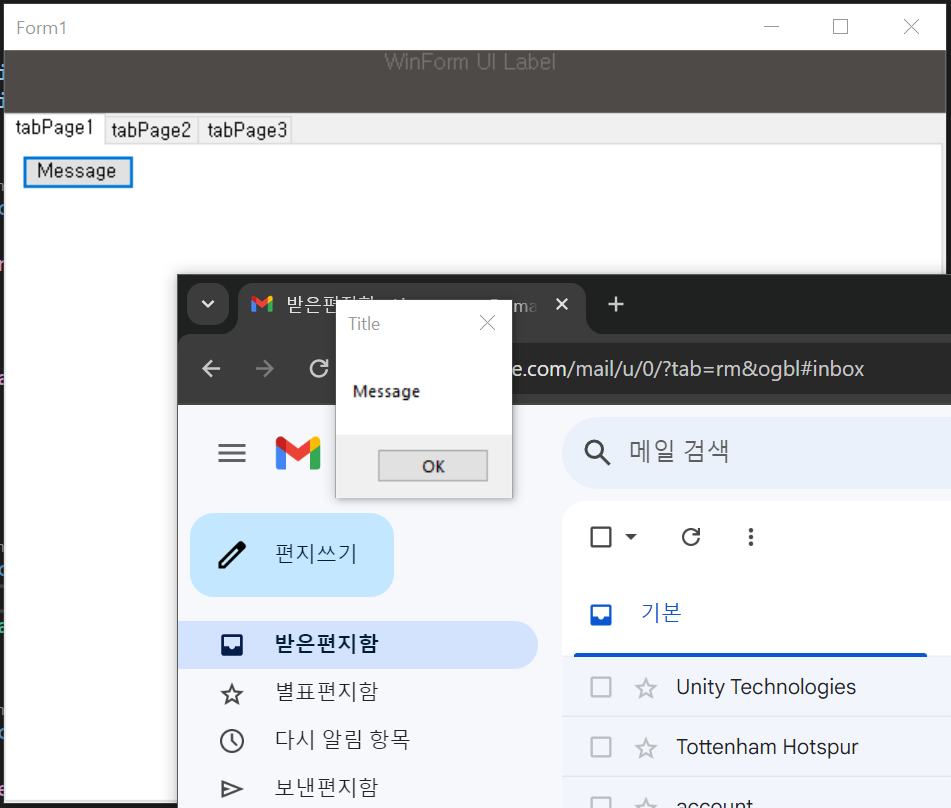
Task: Compose new mail with 편지쓰기
Action: 292,554
